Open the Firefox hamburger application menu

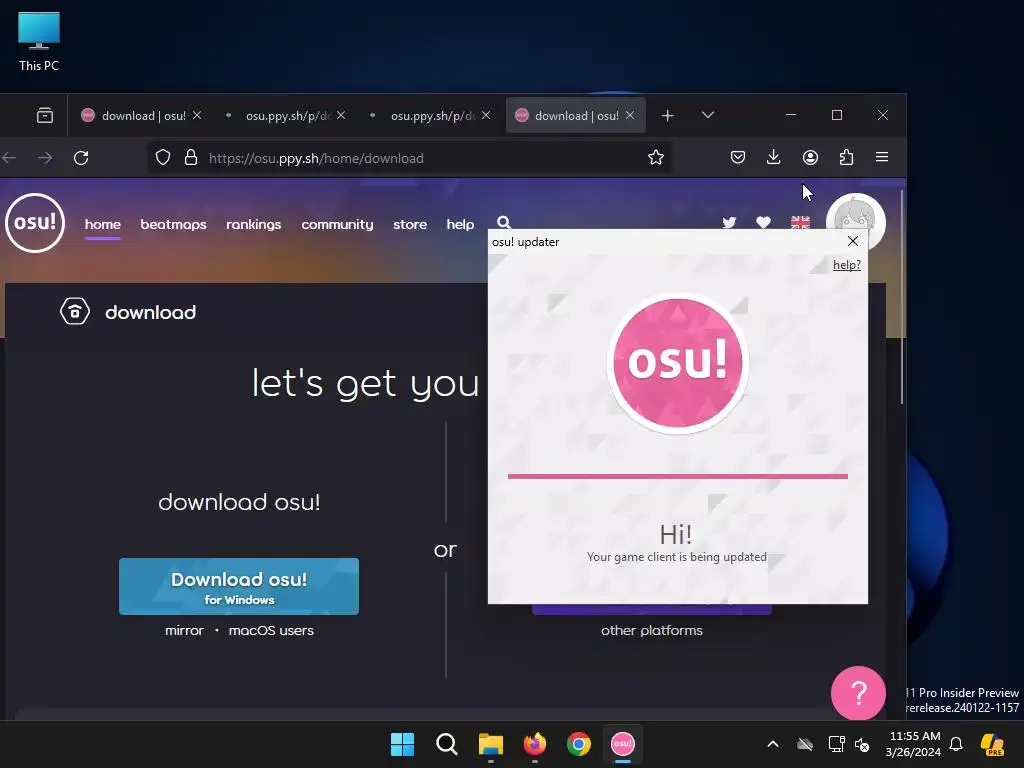click(882, 157)
